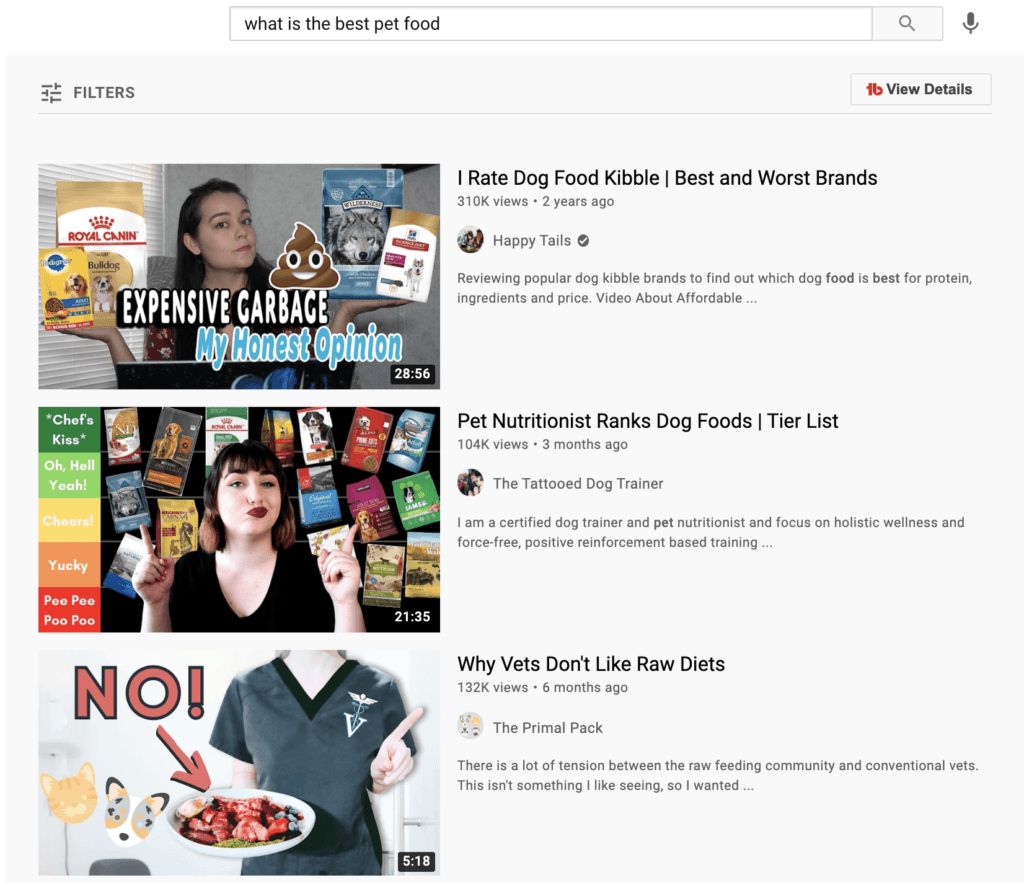Open The Tattooed Dog Trainer channel avatar
Viewport: 1024px width, 883px height.
[x=470, y=483]
